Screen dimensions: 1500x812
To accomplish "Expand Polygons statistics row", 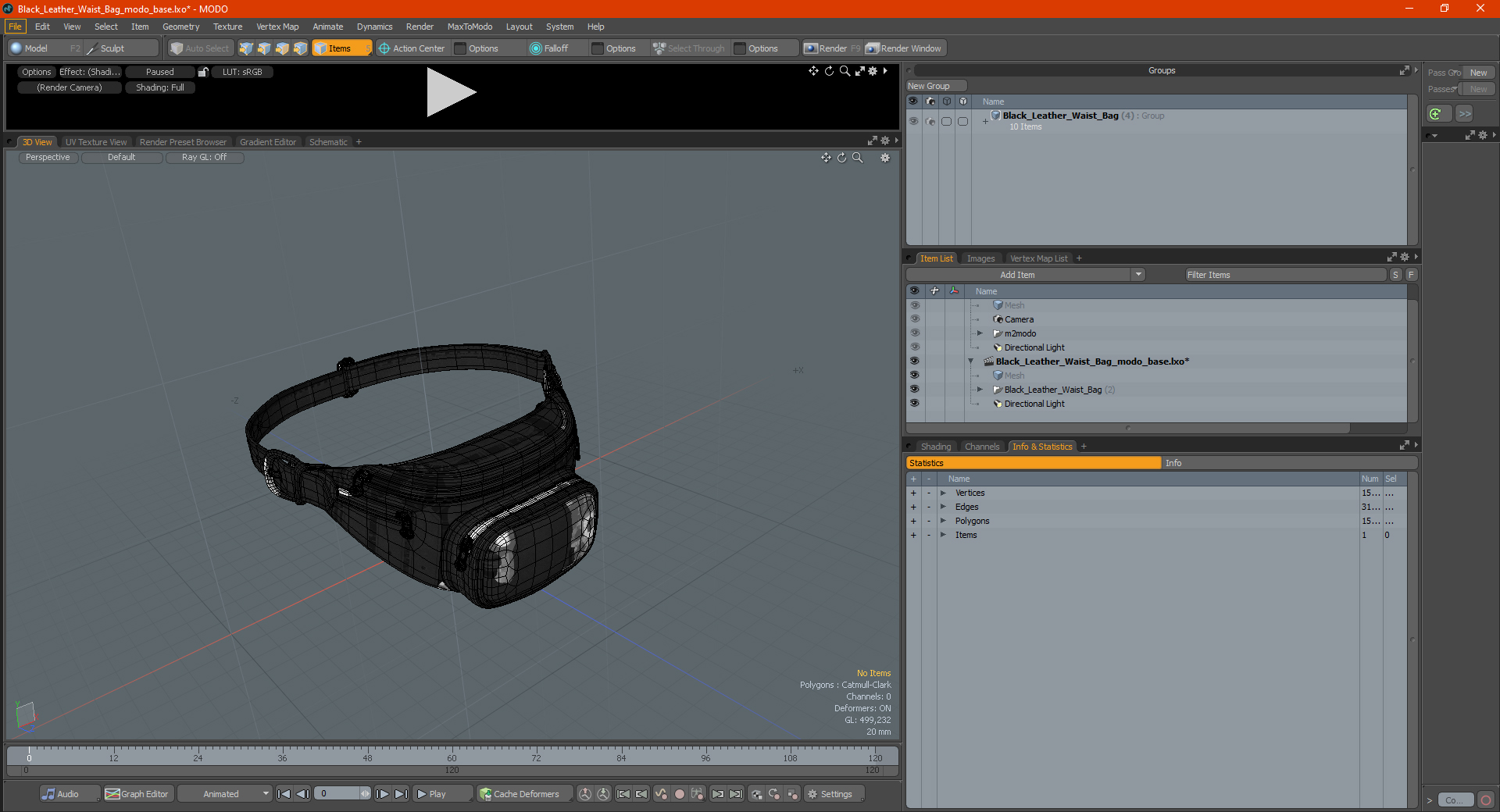I will [943, 522].
